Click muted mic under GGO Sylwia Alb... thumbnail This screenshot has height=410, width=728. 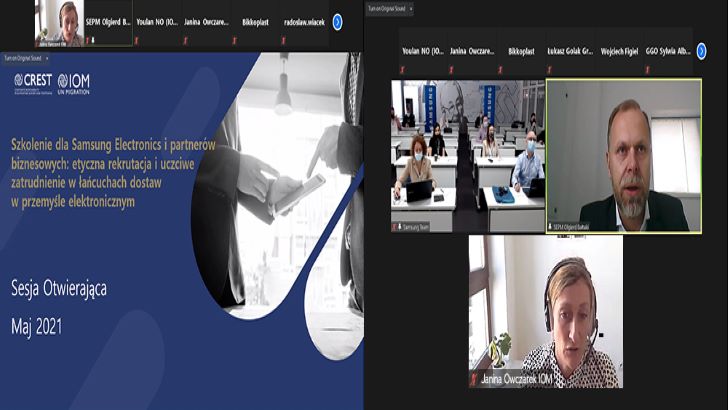coord(647,70)
